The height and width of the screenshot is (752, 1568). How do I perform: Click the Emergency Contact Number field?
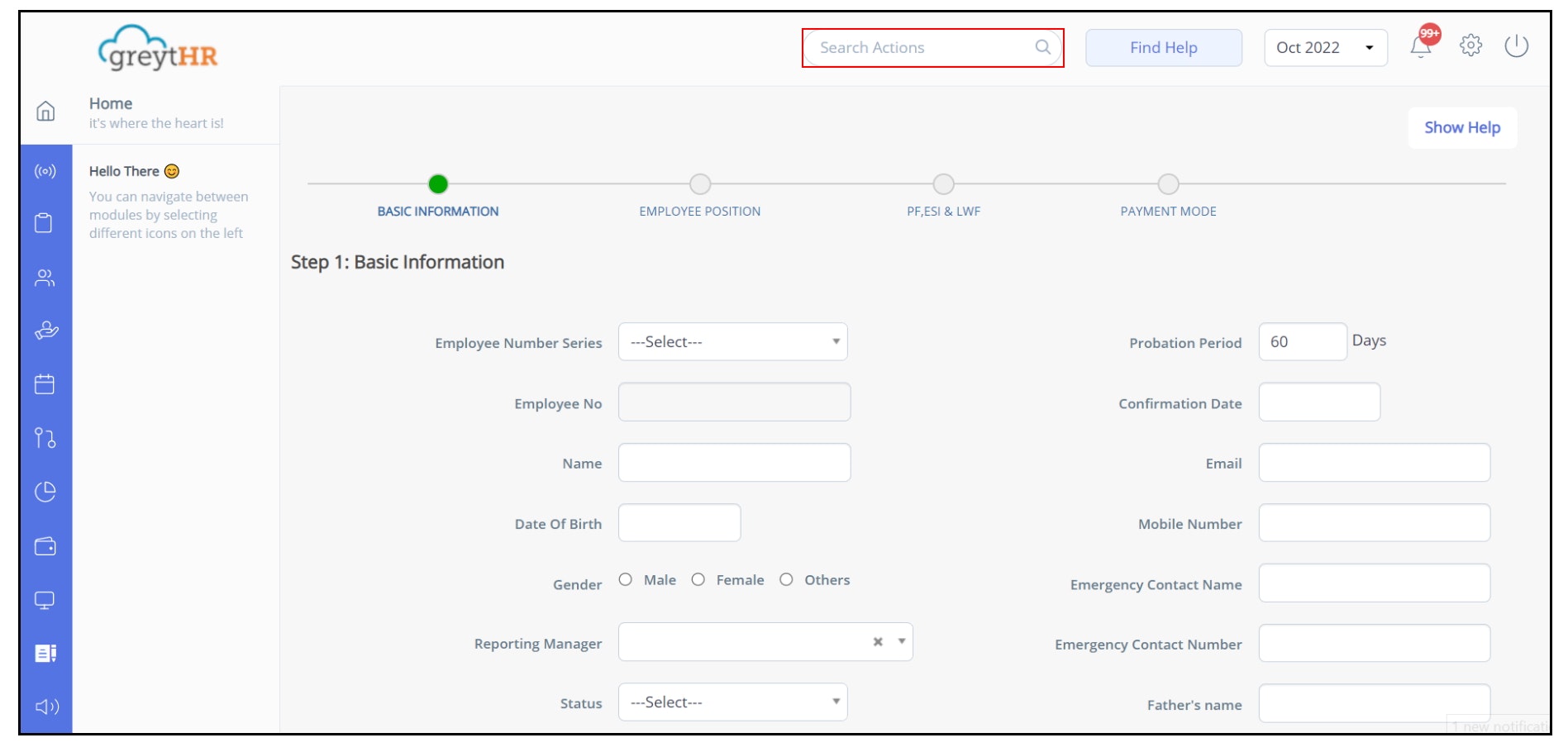(x=1375, y=643)
